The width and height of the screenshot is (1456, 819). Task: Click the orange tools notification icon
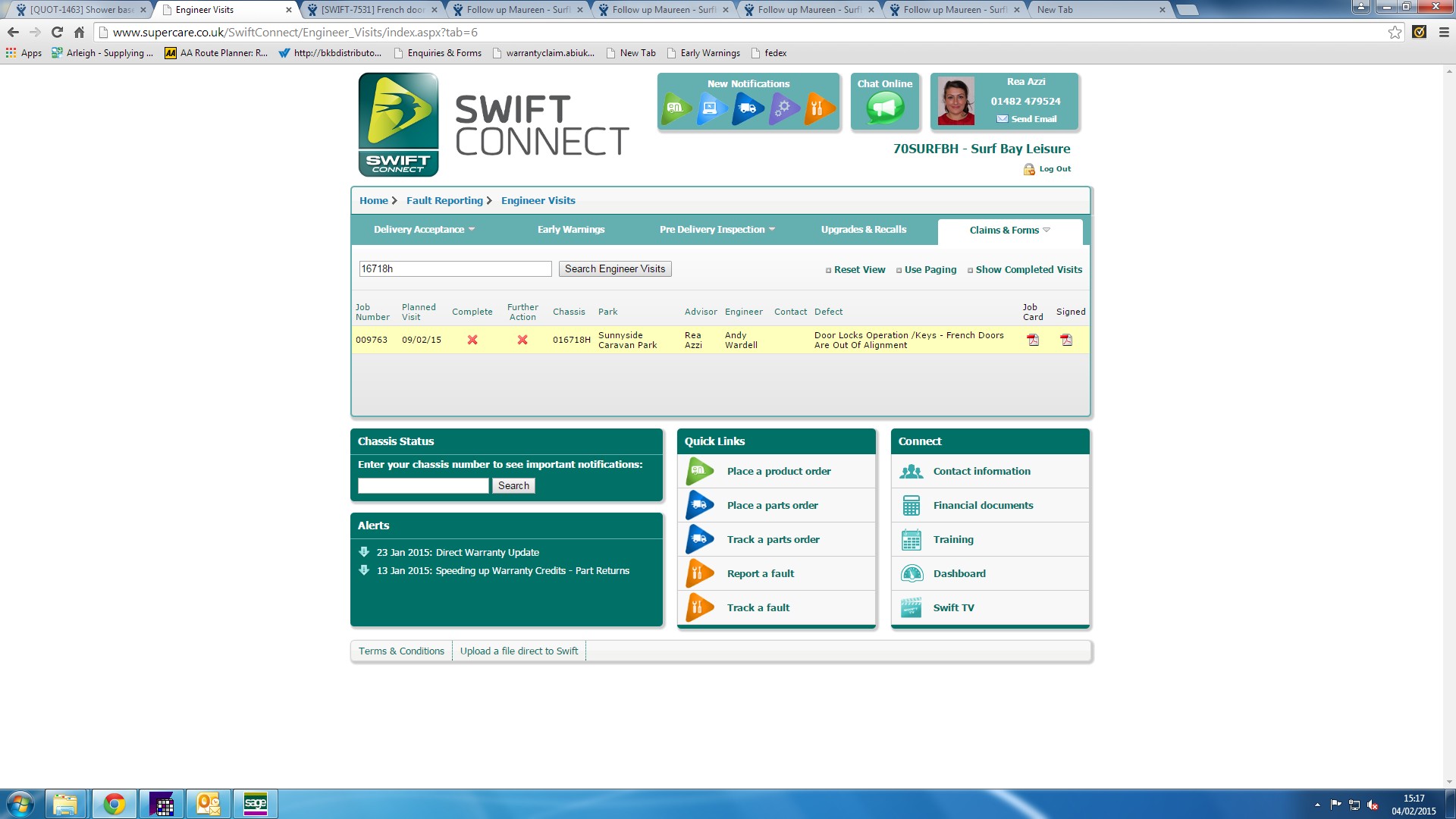point(817,108)
